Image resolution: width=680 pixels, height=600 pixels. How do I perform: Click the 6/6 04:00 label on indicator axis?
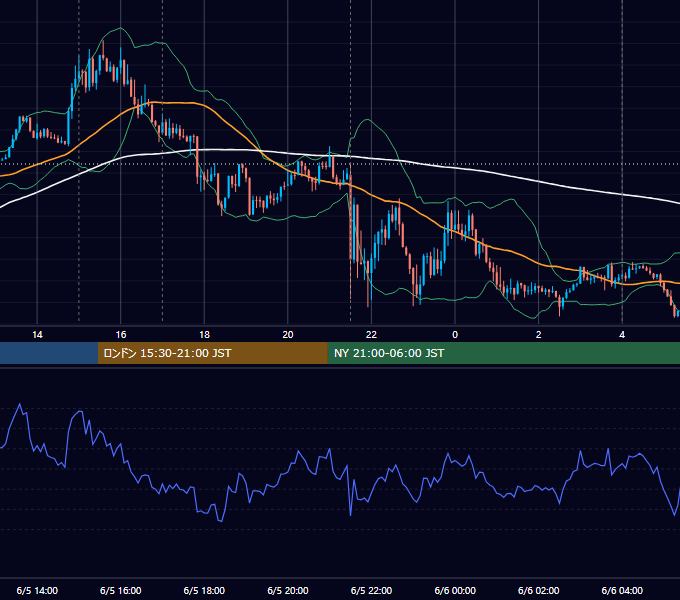tap(622, 590)
